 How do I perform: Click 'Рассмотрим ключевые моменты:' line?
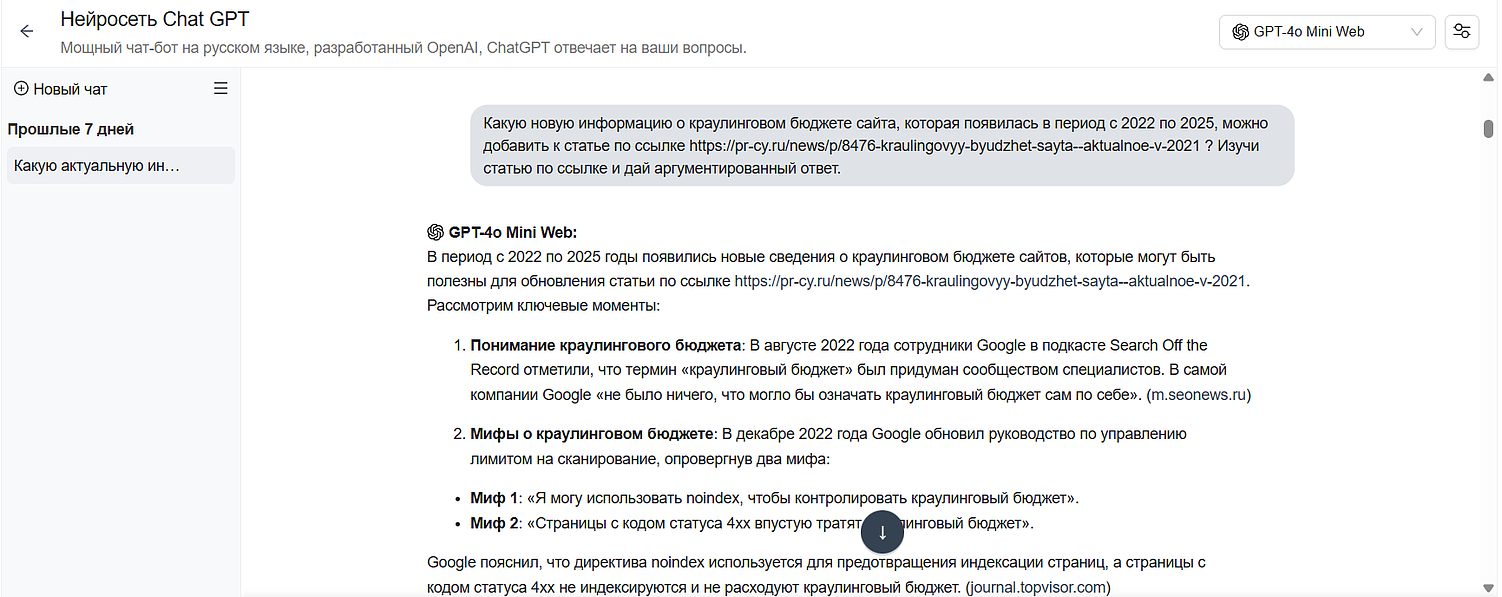tap(543, 305)
